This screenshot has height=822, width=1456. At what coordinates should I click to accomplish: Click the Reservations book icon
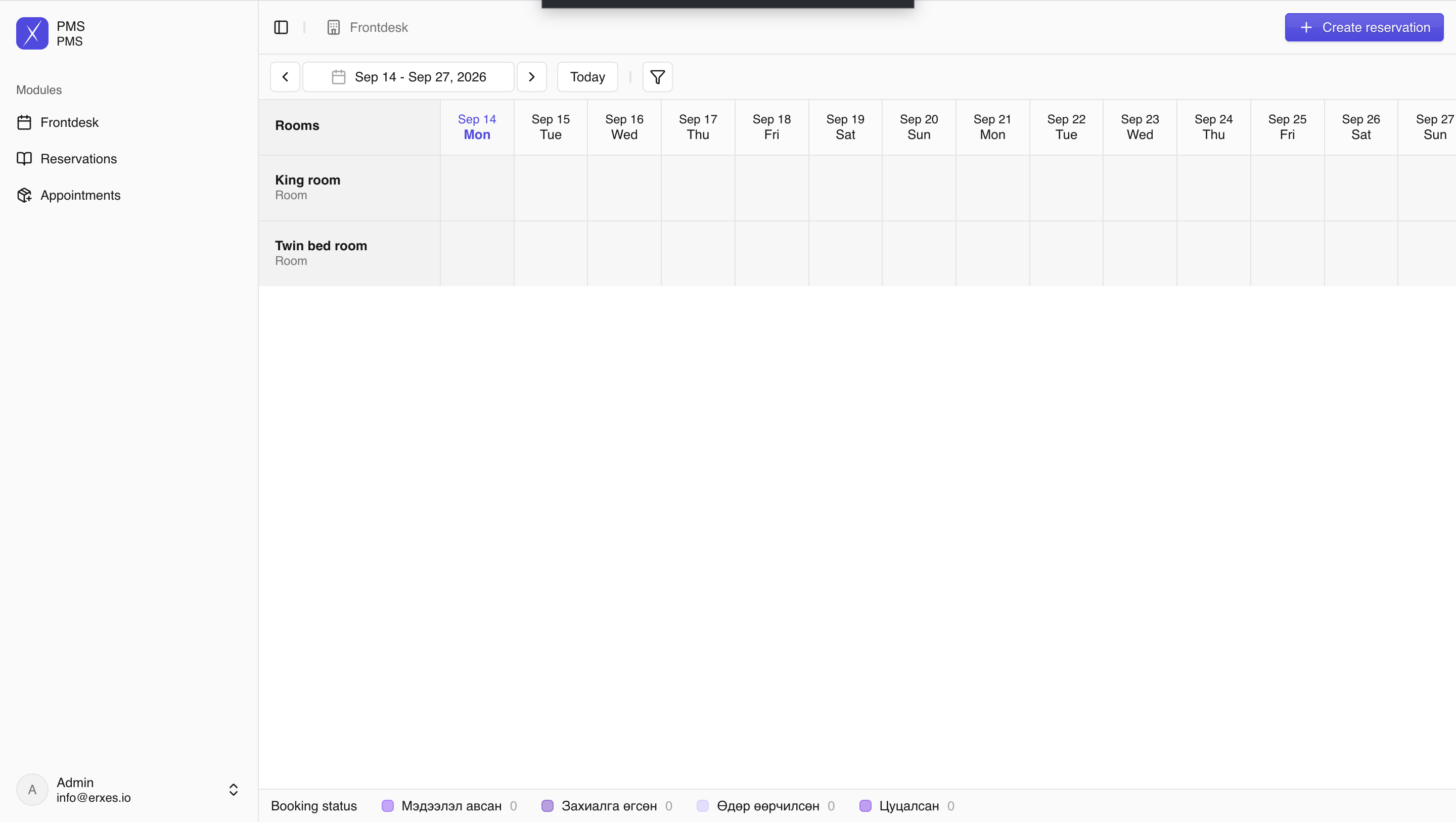[x=24, y=159]
